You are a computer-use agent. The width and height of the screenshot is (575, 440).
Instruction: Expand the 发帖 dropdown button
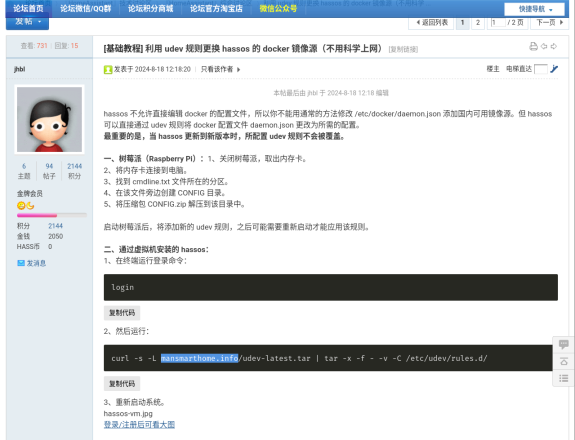[x=28, y=22]
